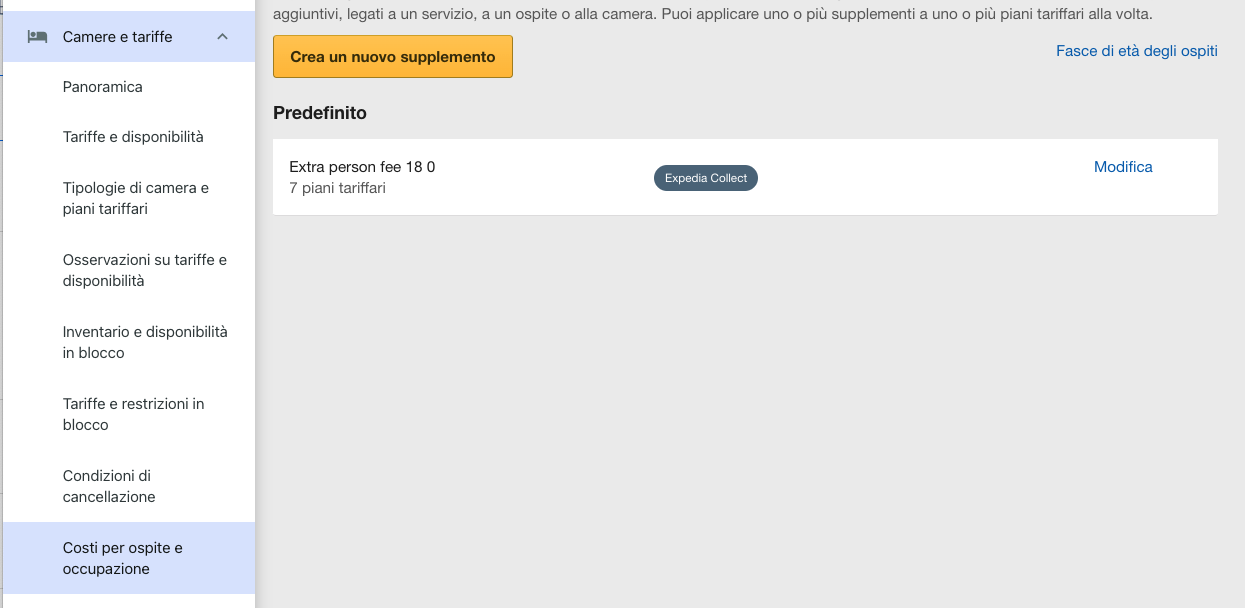The image size is (1245, 608).
Task: Click Modifica for Extra person fee
Action: click(x=1123, y=167)
